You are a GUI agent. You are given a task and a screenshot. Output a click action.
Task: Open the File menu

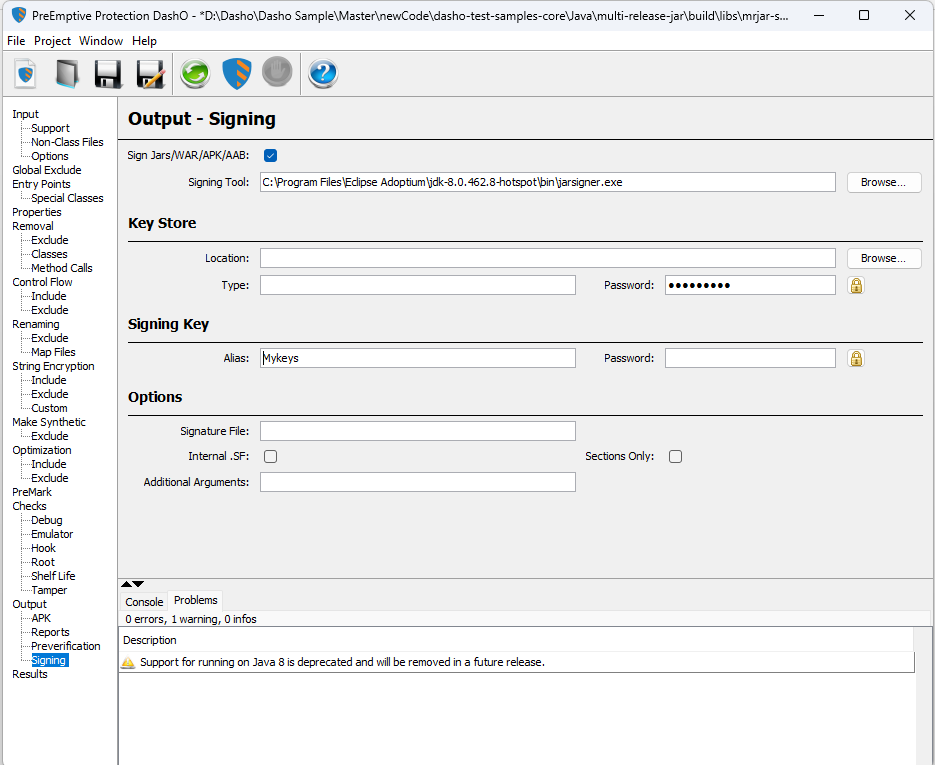16,41
